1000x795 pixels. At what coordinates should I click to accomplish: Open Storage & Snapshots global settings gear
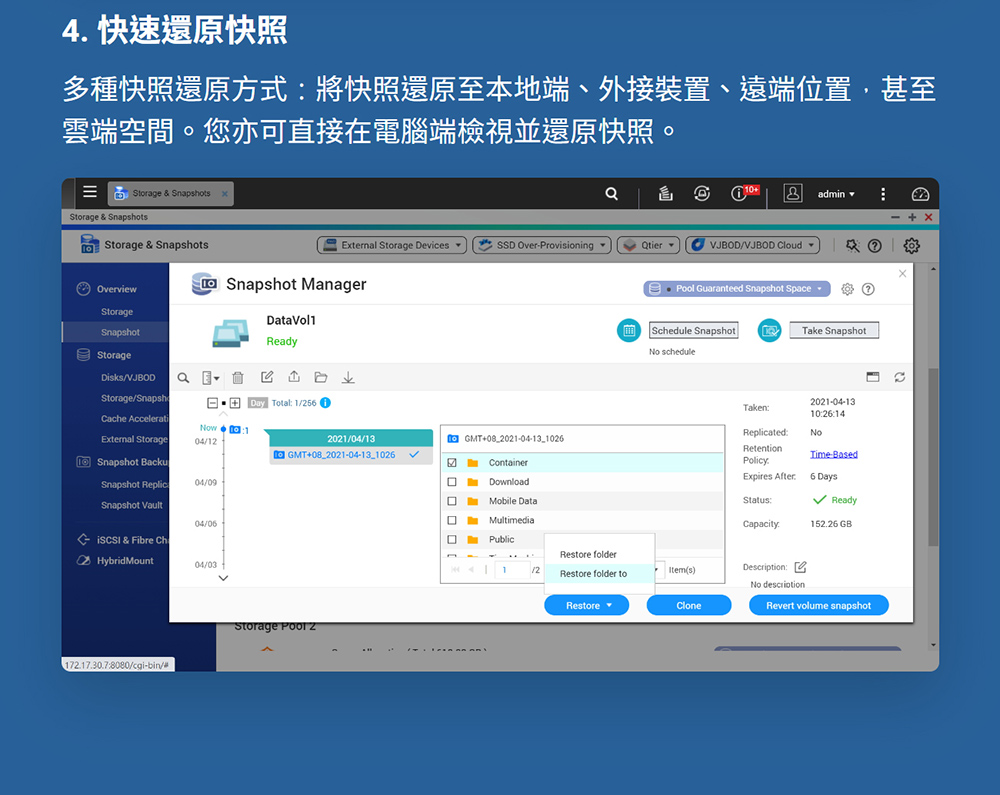click(911, 245)
